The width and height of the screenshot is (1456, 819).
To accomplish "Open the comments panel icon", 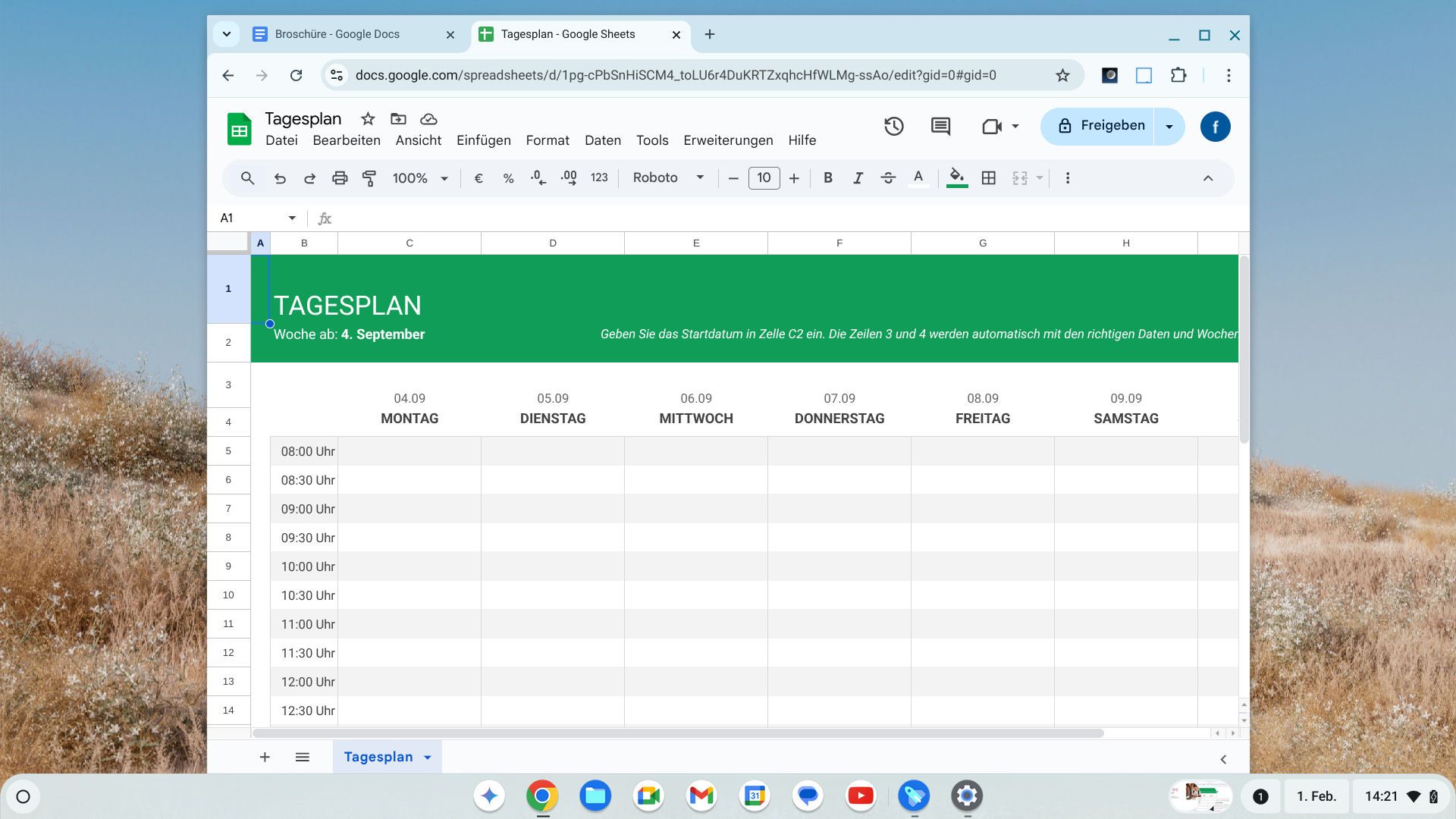I will [x=940, y=127].
